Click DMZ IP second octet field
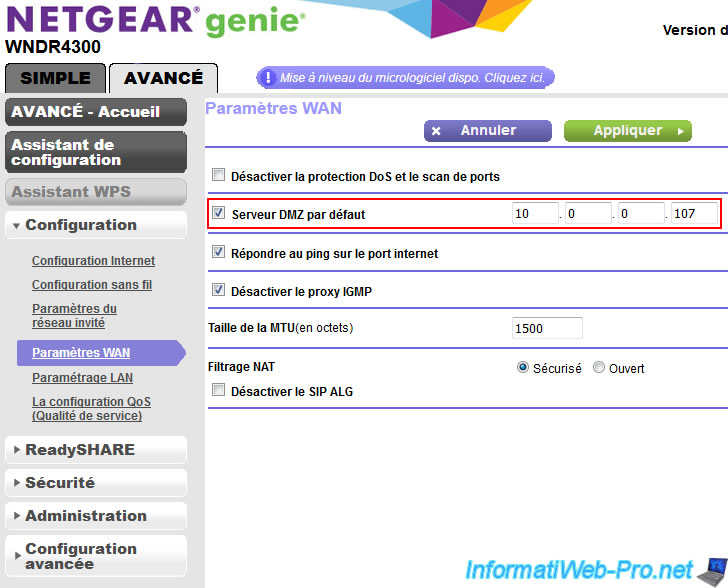Image resolution: width=728 pixels, height=588 pixels. tap(588, 213)
